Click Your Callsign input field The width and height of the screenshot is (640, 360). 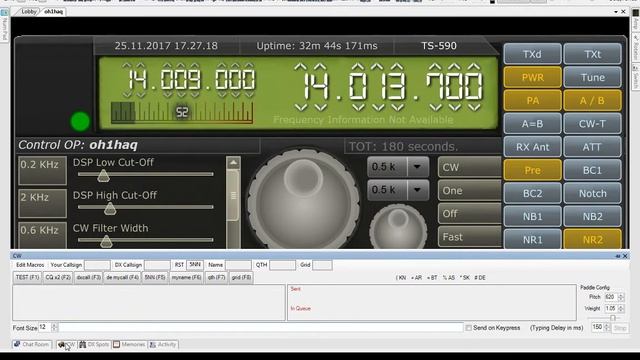pyautogui.click(x=97, y=265)
